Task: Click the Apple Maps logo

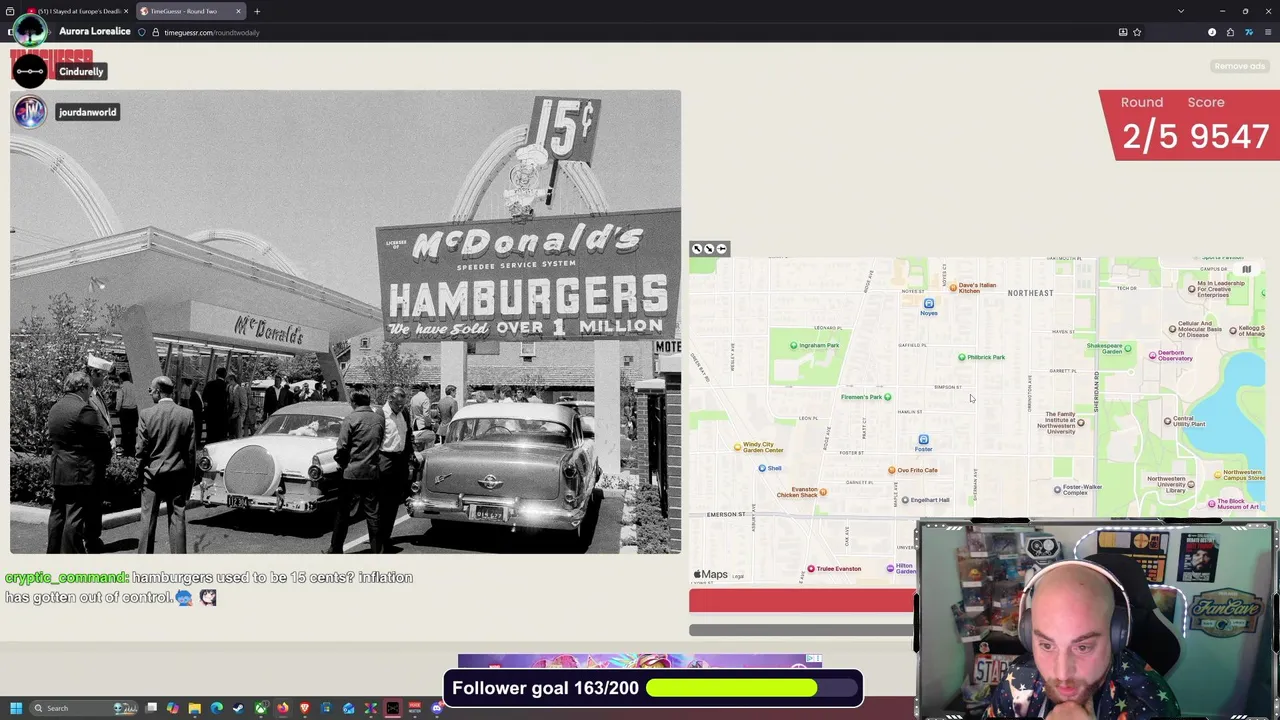Action: click(x=711, y=575)
